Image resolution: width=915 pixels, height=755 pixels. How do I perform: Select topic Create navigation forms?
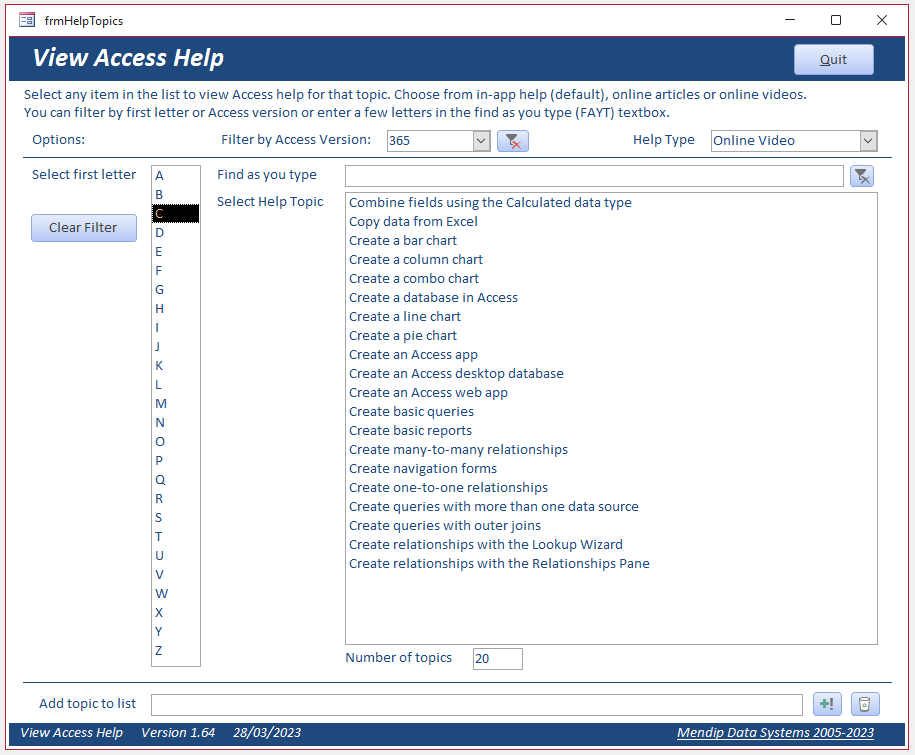(612, 469)
